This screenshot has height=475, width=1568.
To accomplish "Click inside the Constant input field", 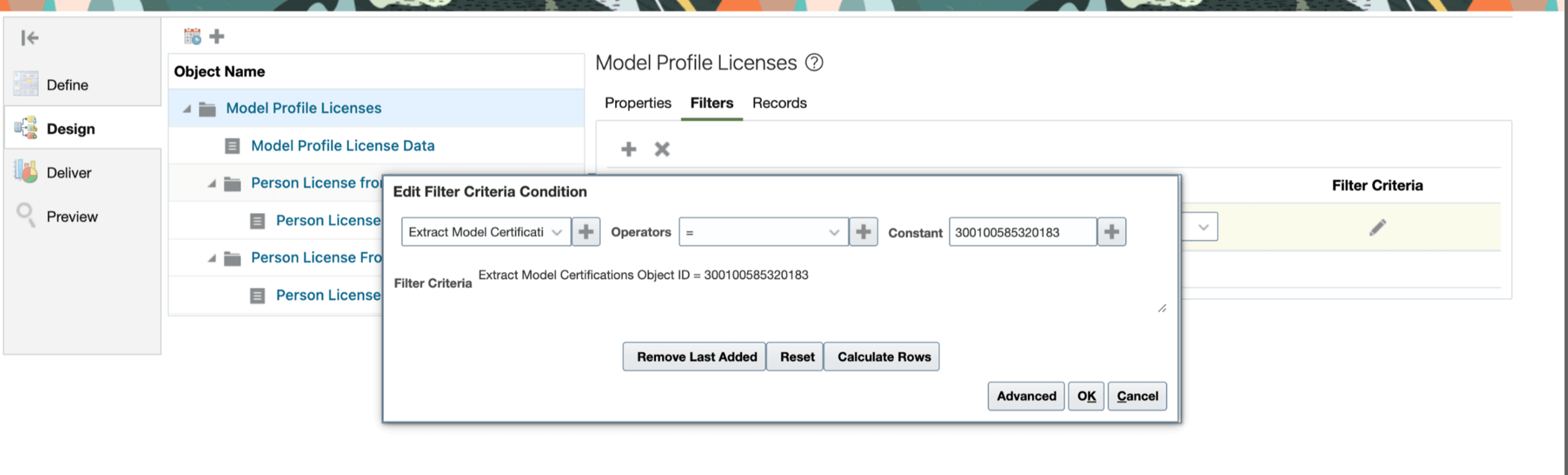I will click(1022, 232).
